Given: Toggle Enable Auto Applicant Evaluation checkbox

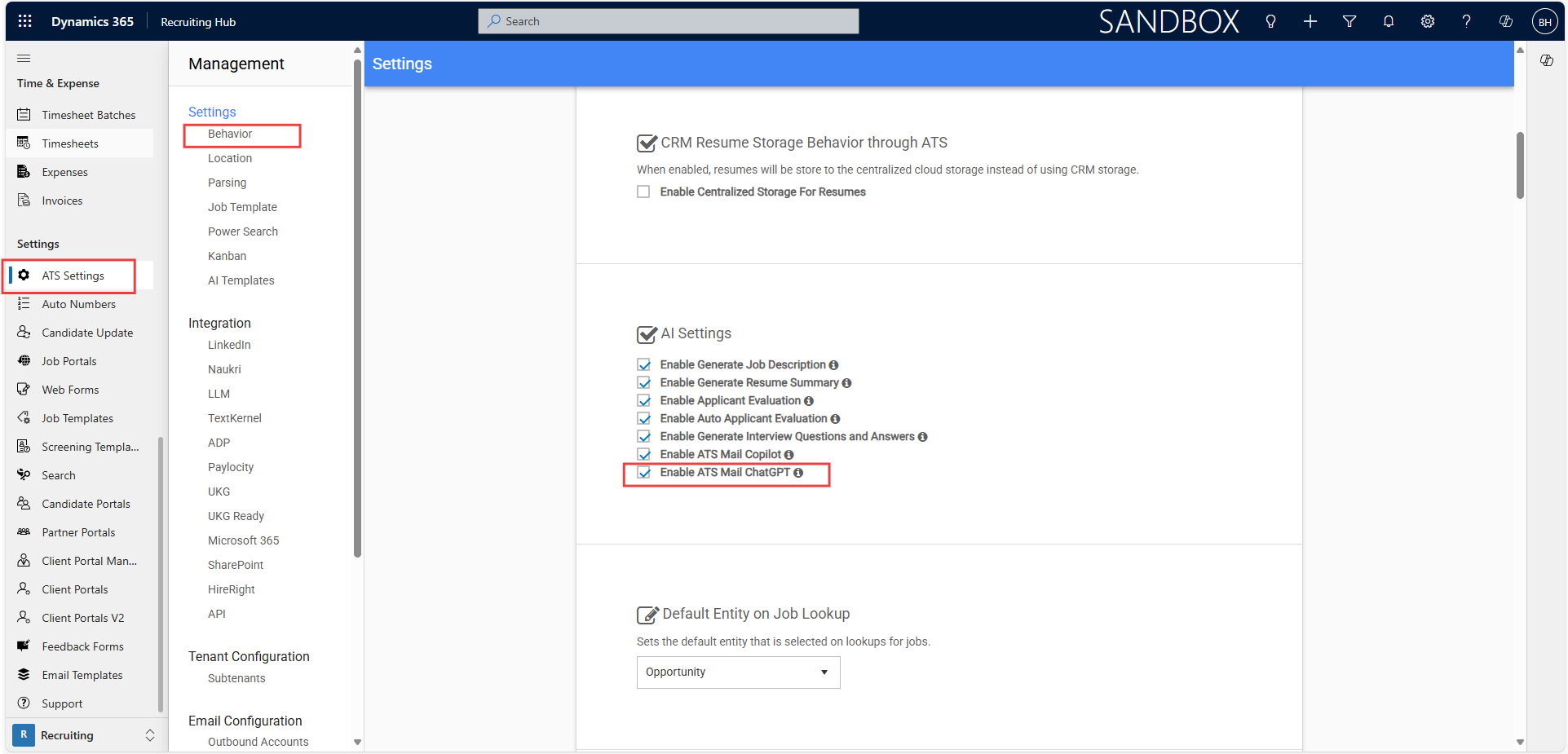Looking at the screenshot, I should (644, 418).
